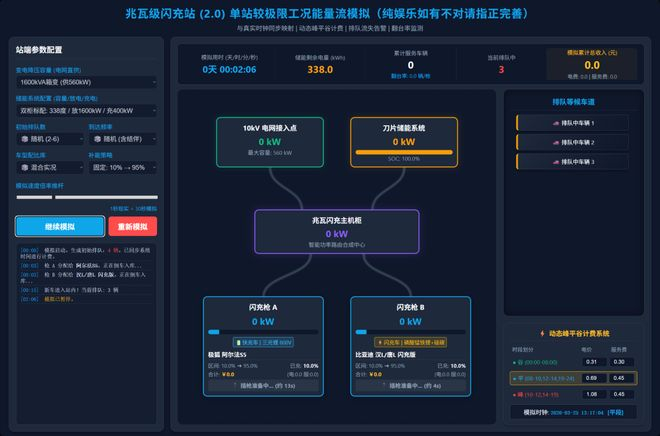Click the 平 period service fee field 0.45
This screenshot has height=436, width=660.
(619, 378)
